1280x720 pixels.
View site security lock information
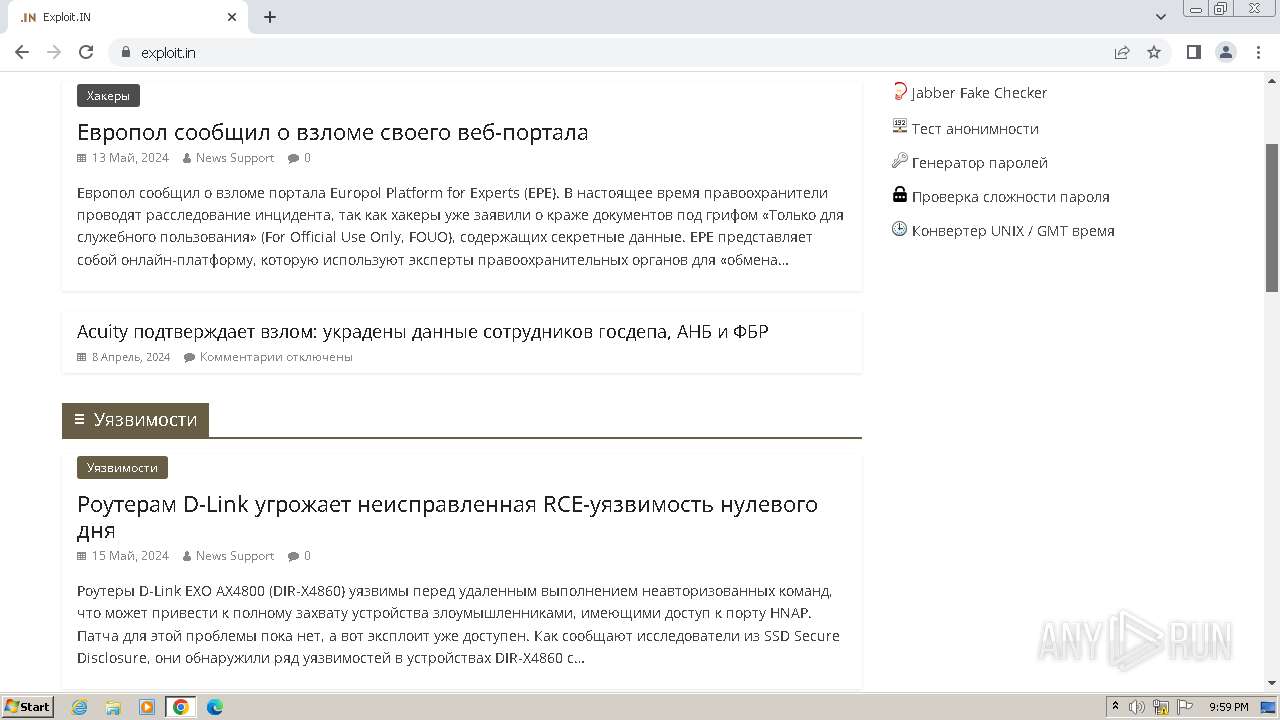tap(126, 52)
